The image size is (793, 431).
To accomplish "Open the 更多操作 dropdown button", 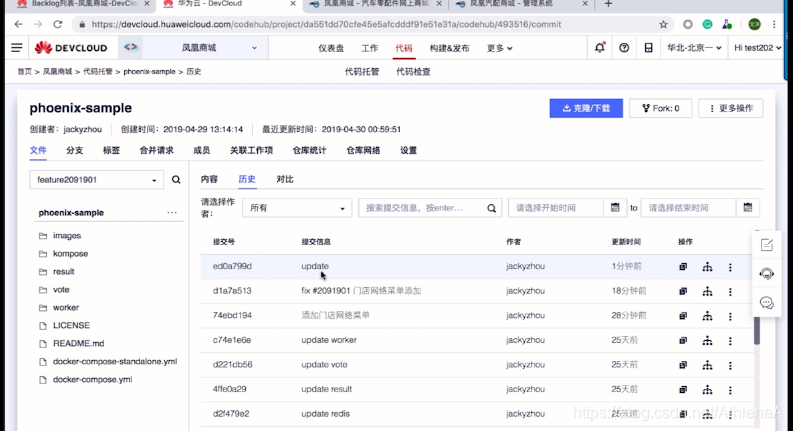I will [x=731, y=108].
